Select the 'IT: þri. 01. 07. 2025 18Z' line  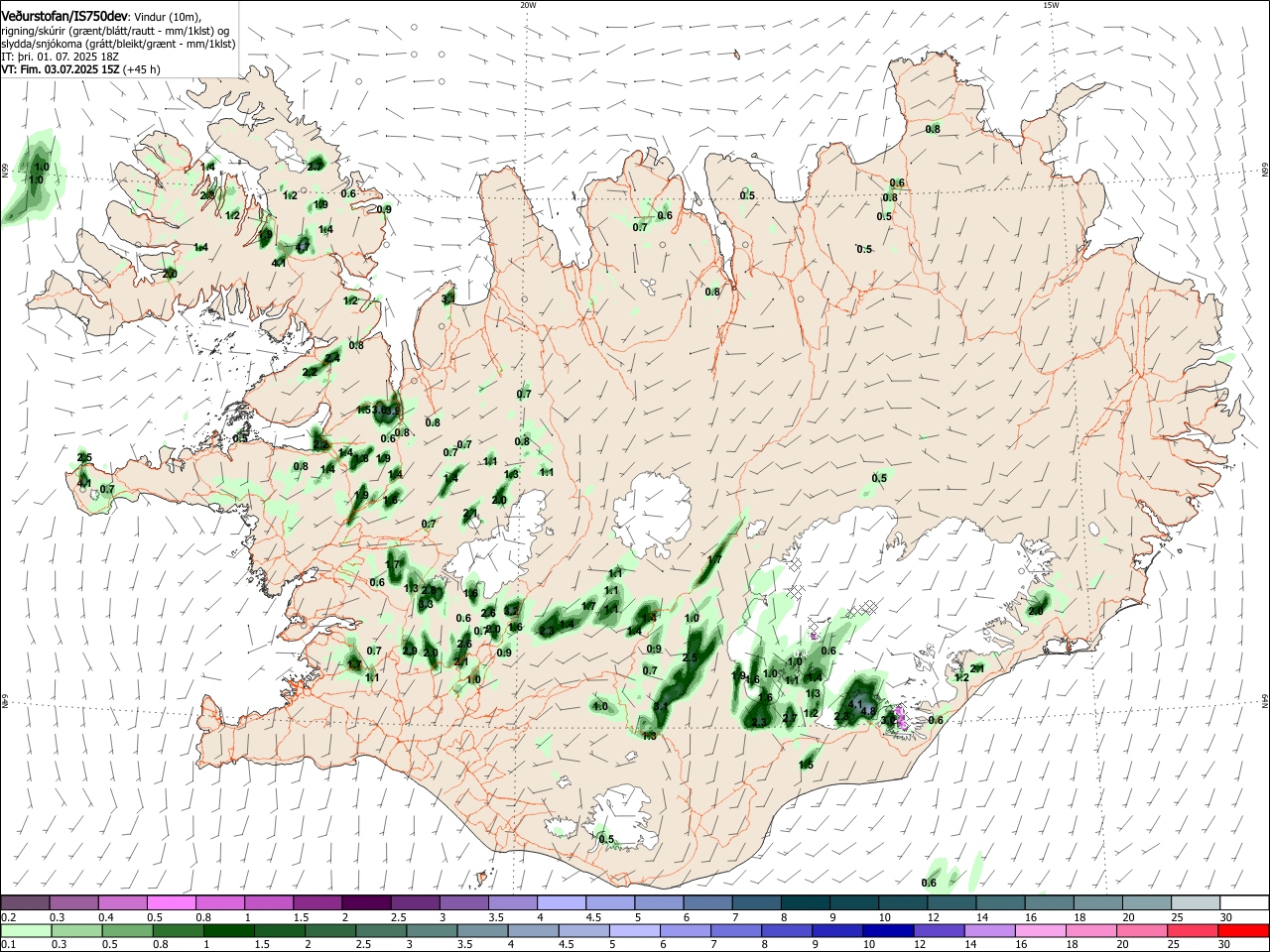pyautogui.click(x=61, y=57)
